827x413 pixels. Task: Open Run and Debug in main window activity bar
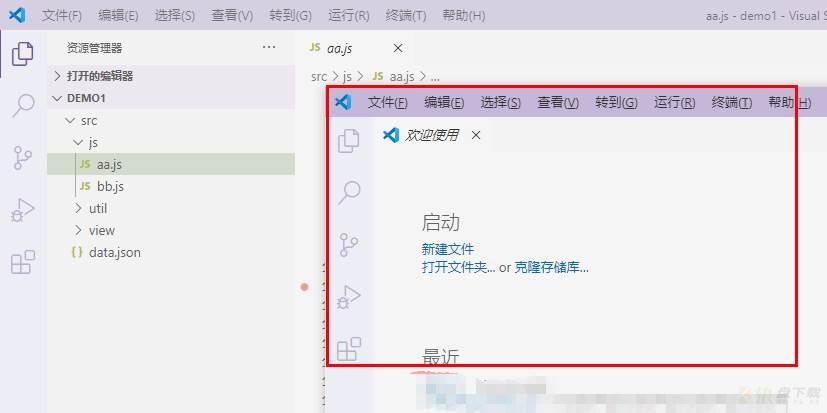pyautogui.click(x=23, y=209)
